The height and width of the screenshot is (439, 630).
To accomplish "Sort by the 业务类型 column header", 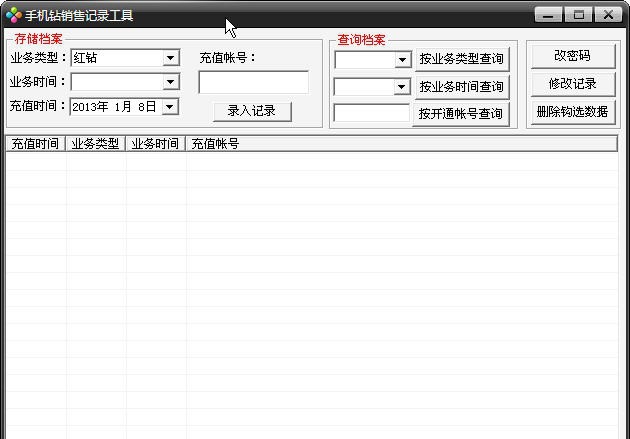I will pyautogui.click(x=96, y=144).
